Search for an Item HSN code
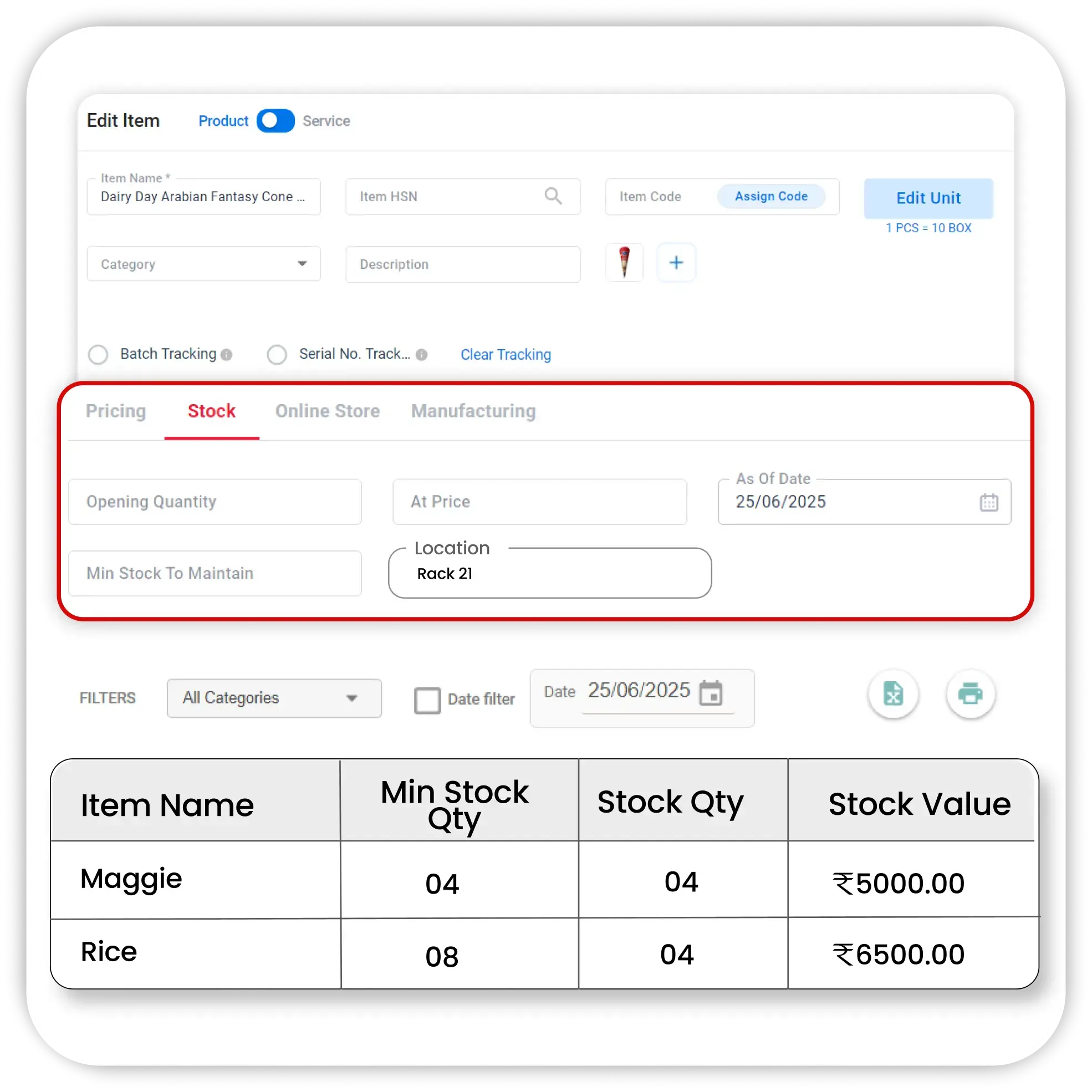 click(x=554, y=196)
